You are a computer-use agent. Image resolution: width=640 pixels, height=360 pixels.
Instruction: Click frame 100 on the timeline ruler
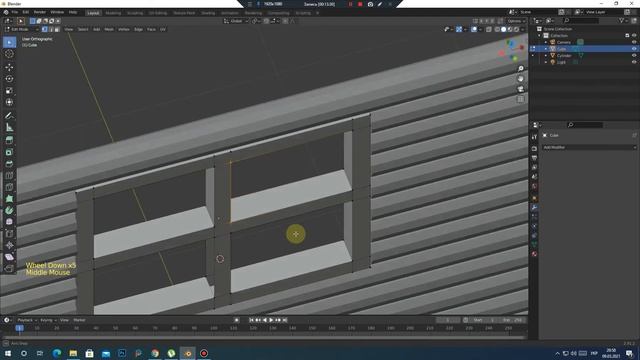(x=214, y=328)
